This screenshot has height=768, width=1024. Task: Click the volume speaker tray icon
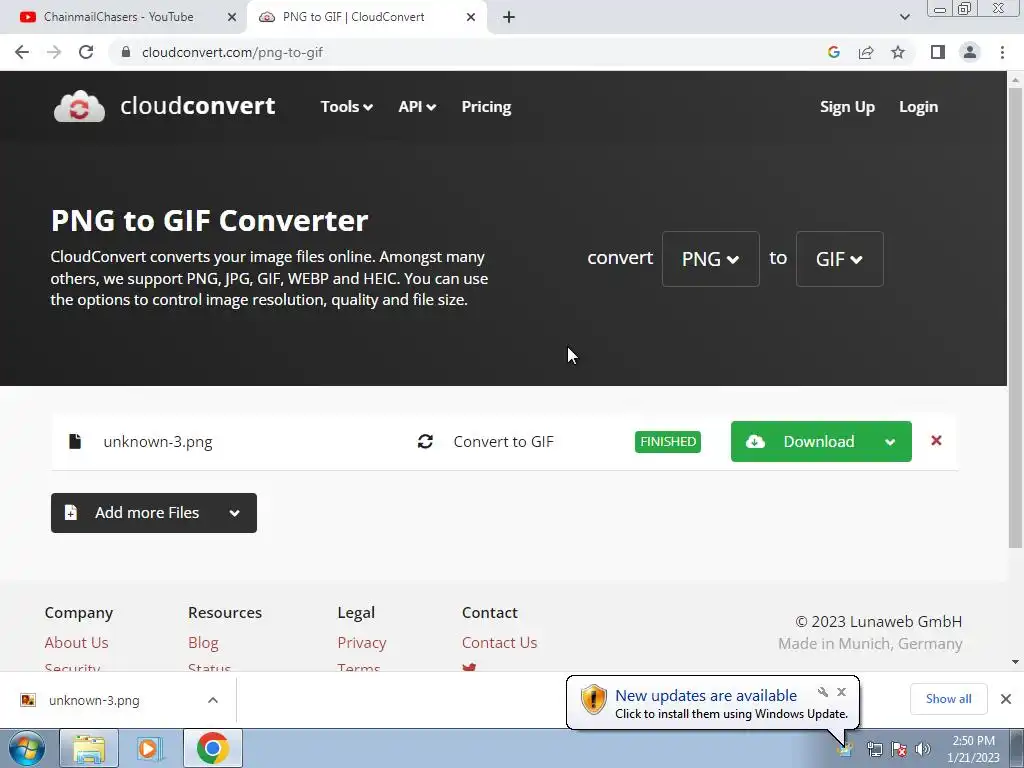pyautogui.click(x=923, y=749)
